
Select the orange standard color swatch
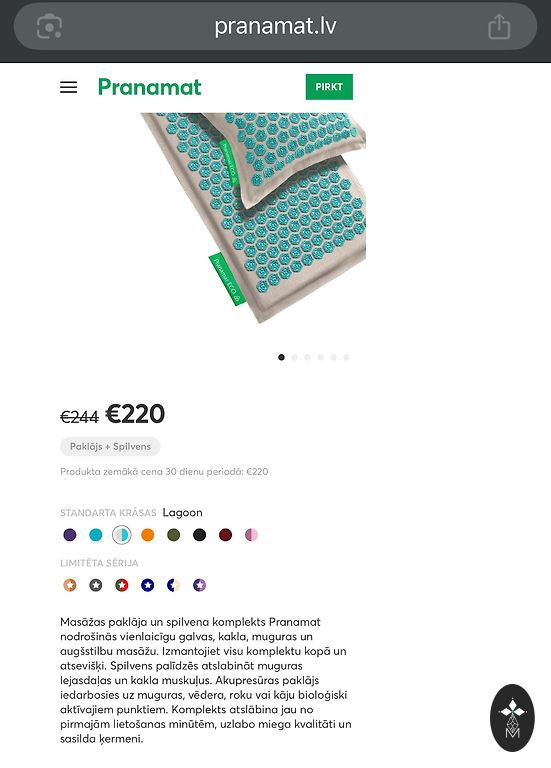click(x=147, y=535)
